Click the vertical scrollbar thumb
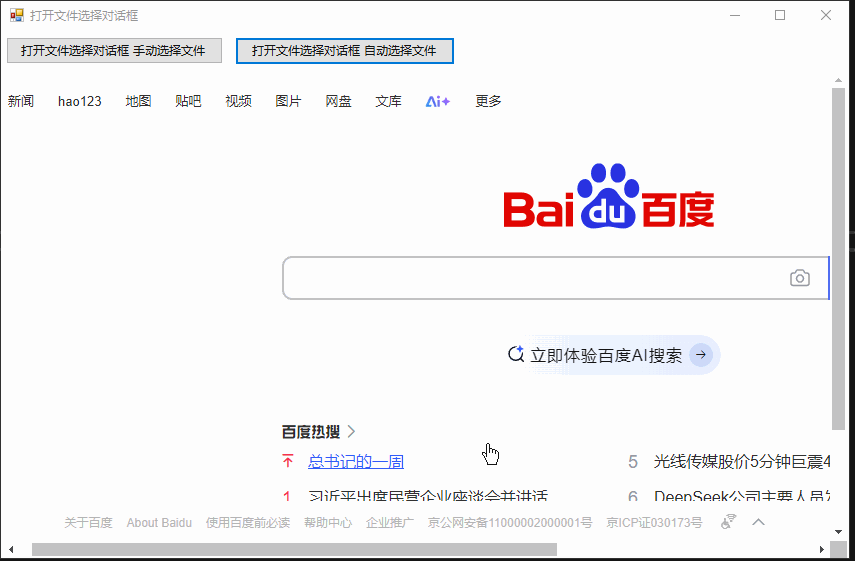This screenshot has height=561, width=855. point(839,259)
